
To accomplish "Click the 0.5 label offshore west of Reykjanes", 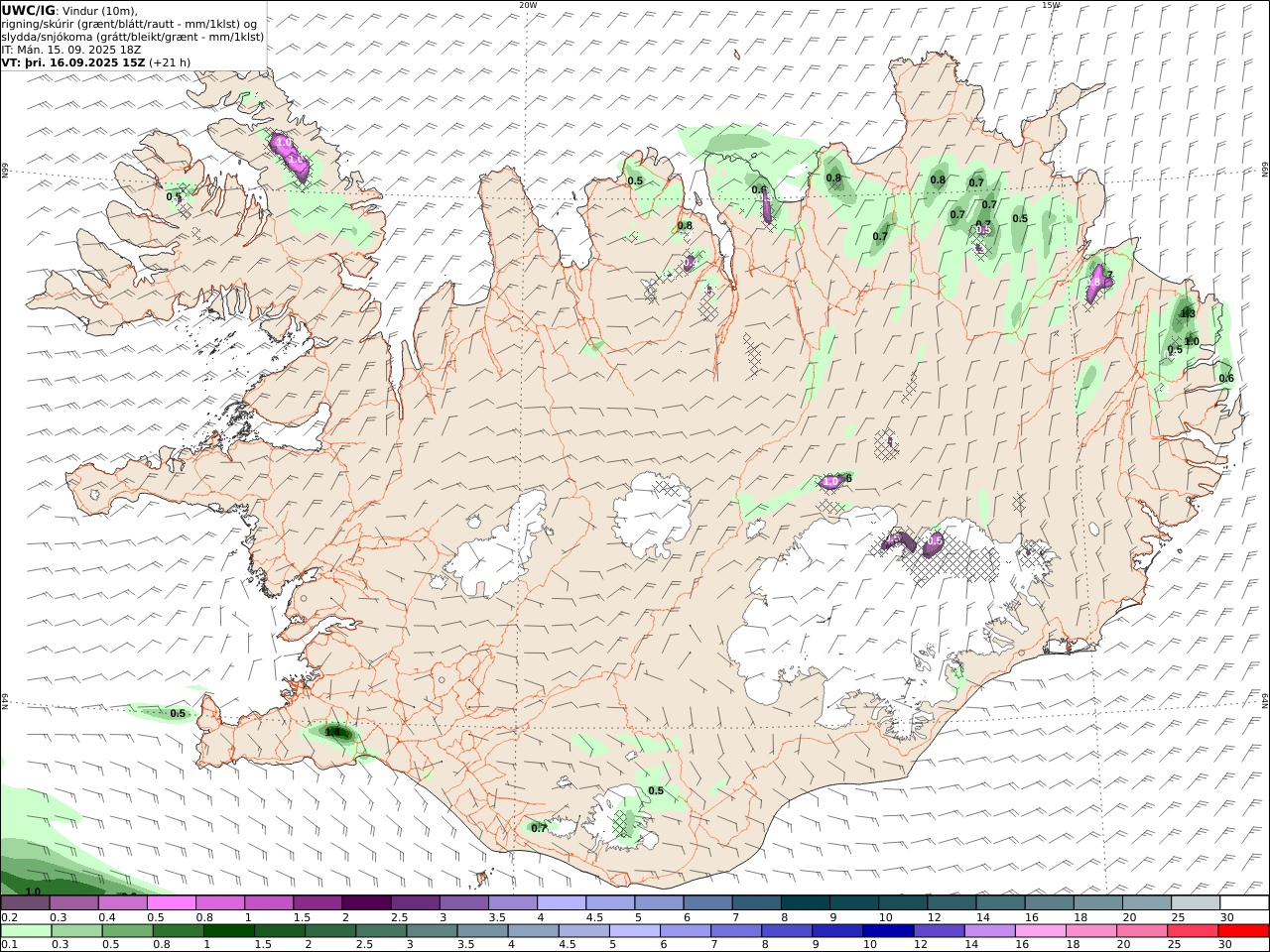I will 178,713.
